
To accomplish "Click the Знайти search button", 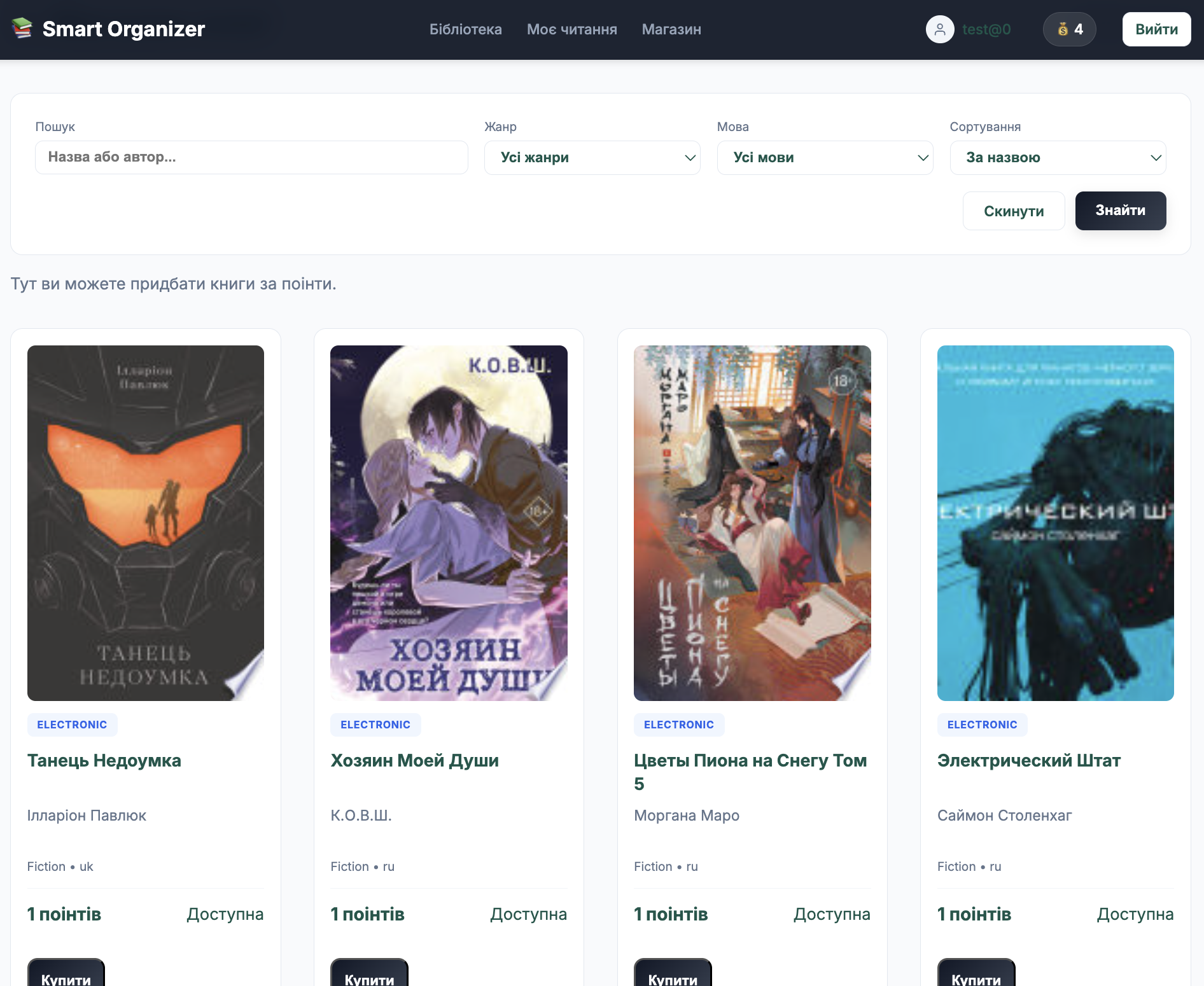I will coord(1120,211).
